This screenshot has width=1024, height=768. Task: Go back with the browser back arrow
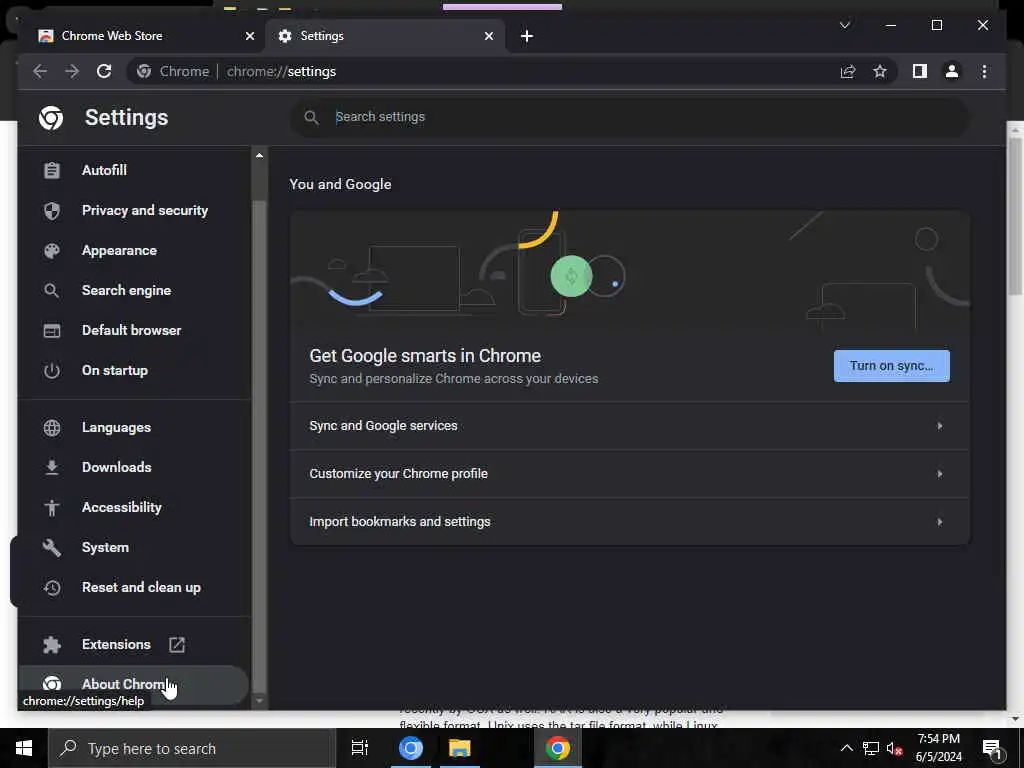40,71
